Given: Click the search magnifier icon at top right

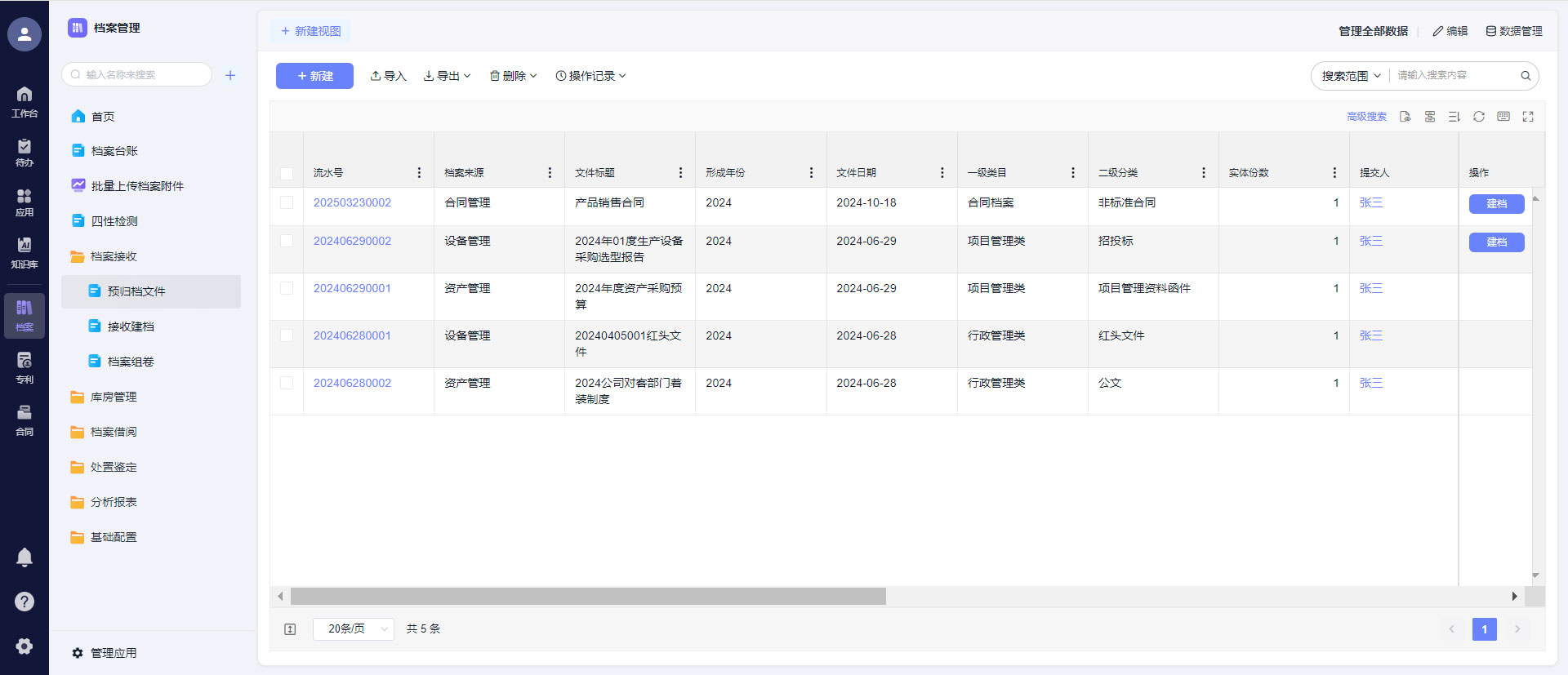Looking at the screenshot, I should [1525, 76].
